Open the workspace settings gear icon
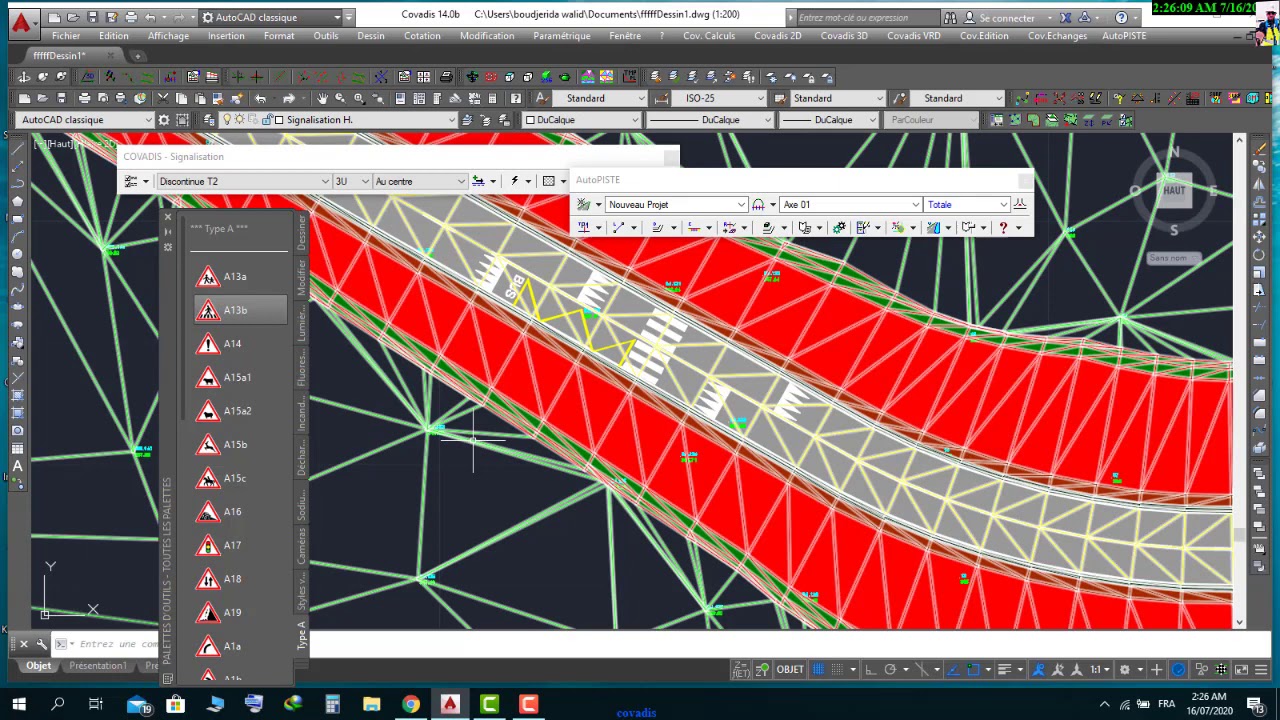The image size is (1280, 720). click(x=164, y=120)
